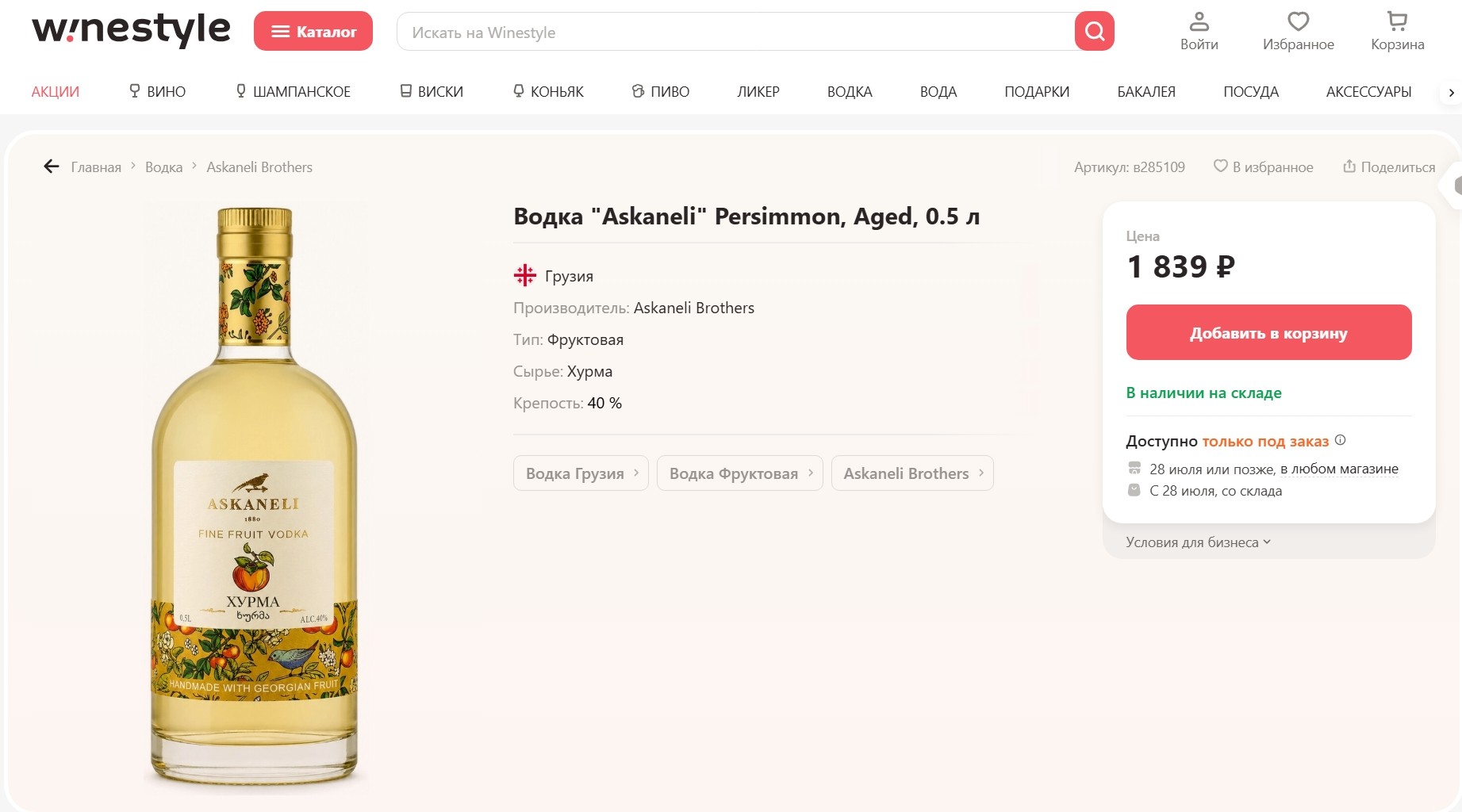Open the Водка Грузия tag
The image size is (1462, 812).
(x=581, y=473)
